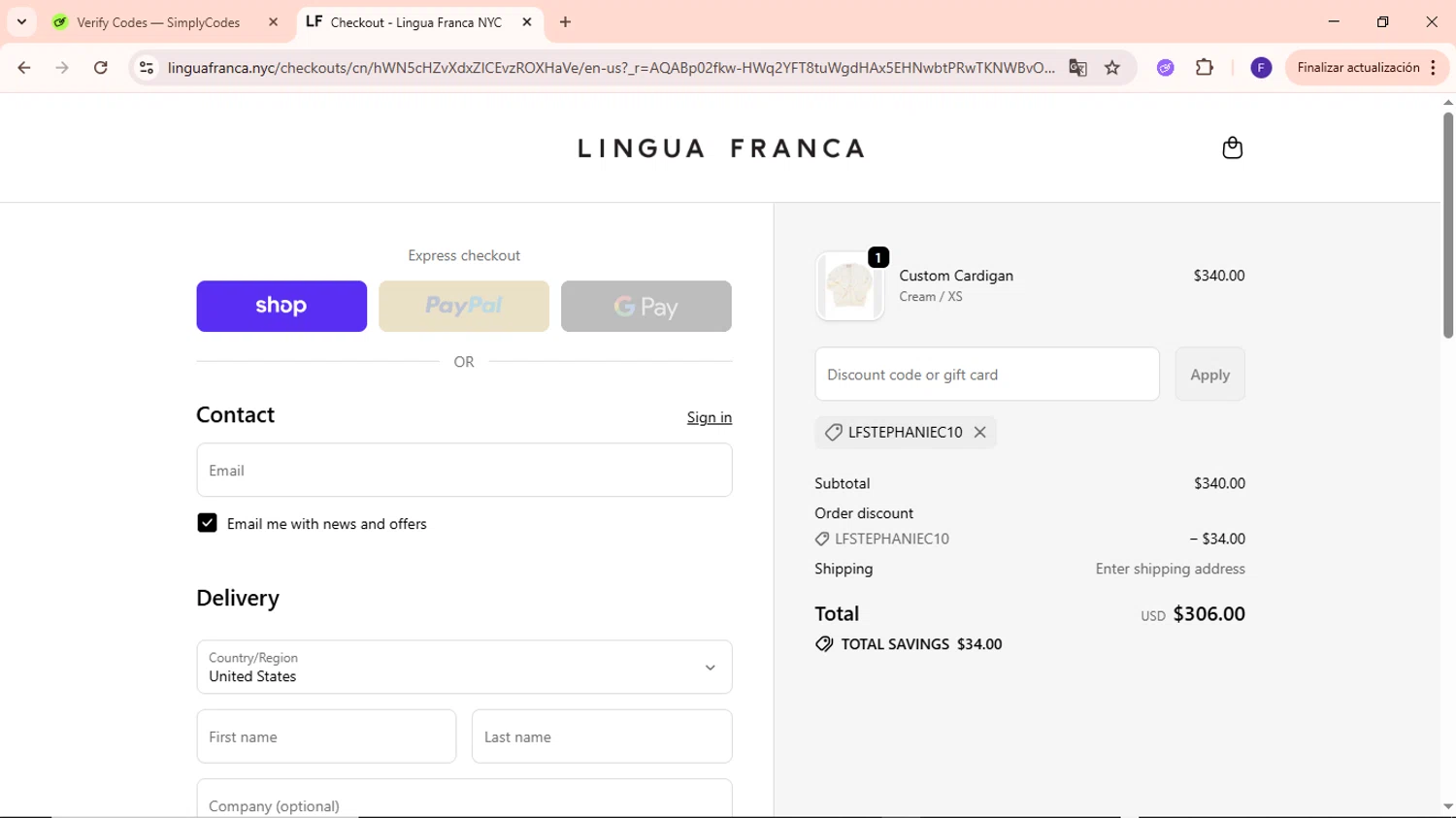Restore the browser window size
Screen dimensions: 1456x818
[x=1382, y=21]
